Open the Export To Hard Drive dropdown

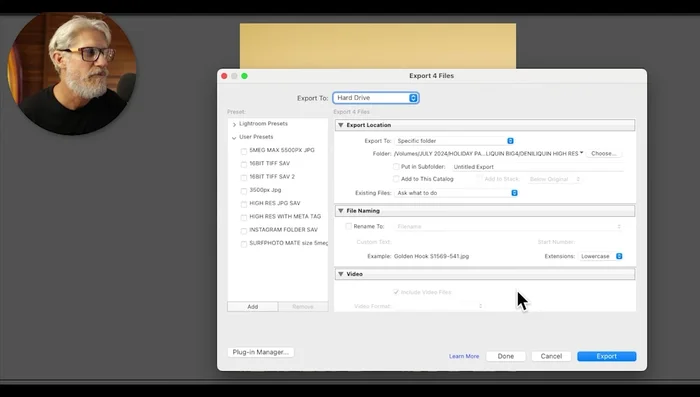[375, 98]
